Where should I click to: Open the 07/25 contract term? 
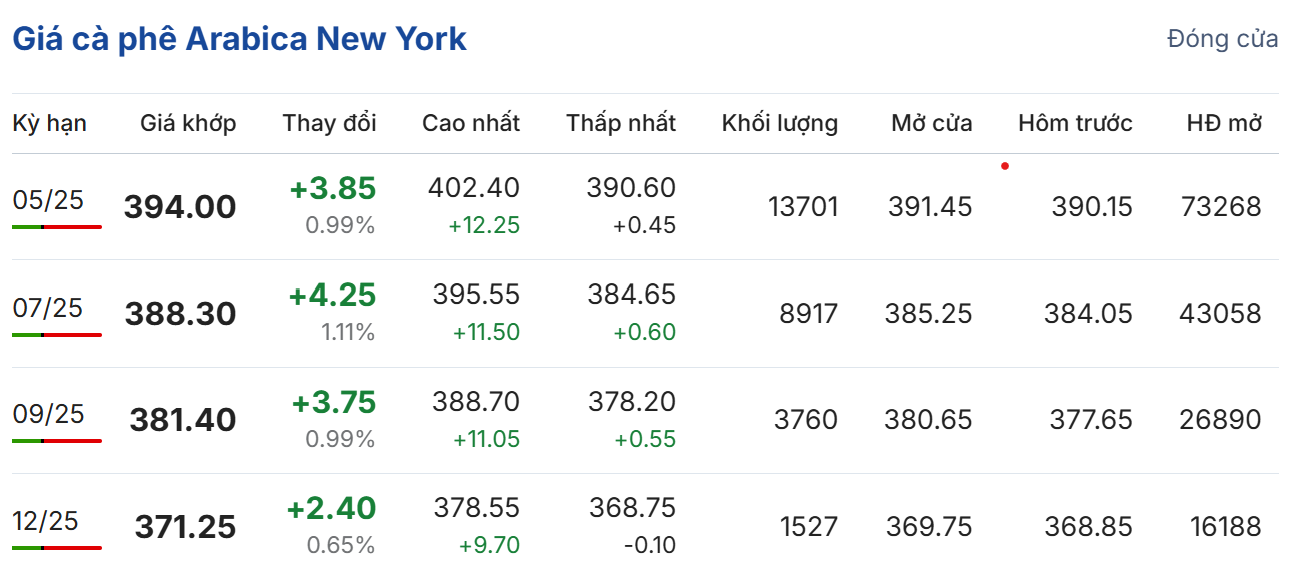[48, 307]
